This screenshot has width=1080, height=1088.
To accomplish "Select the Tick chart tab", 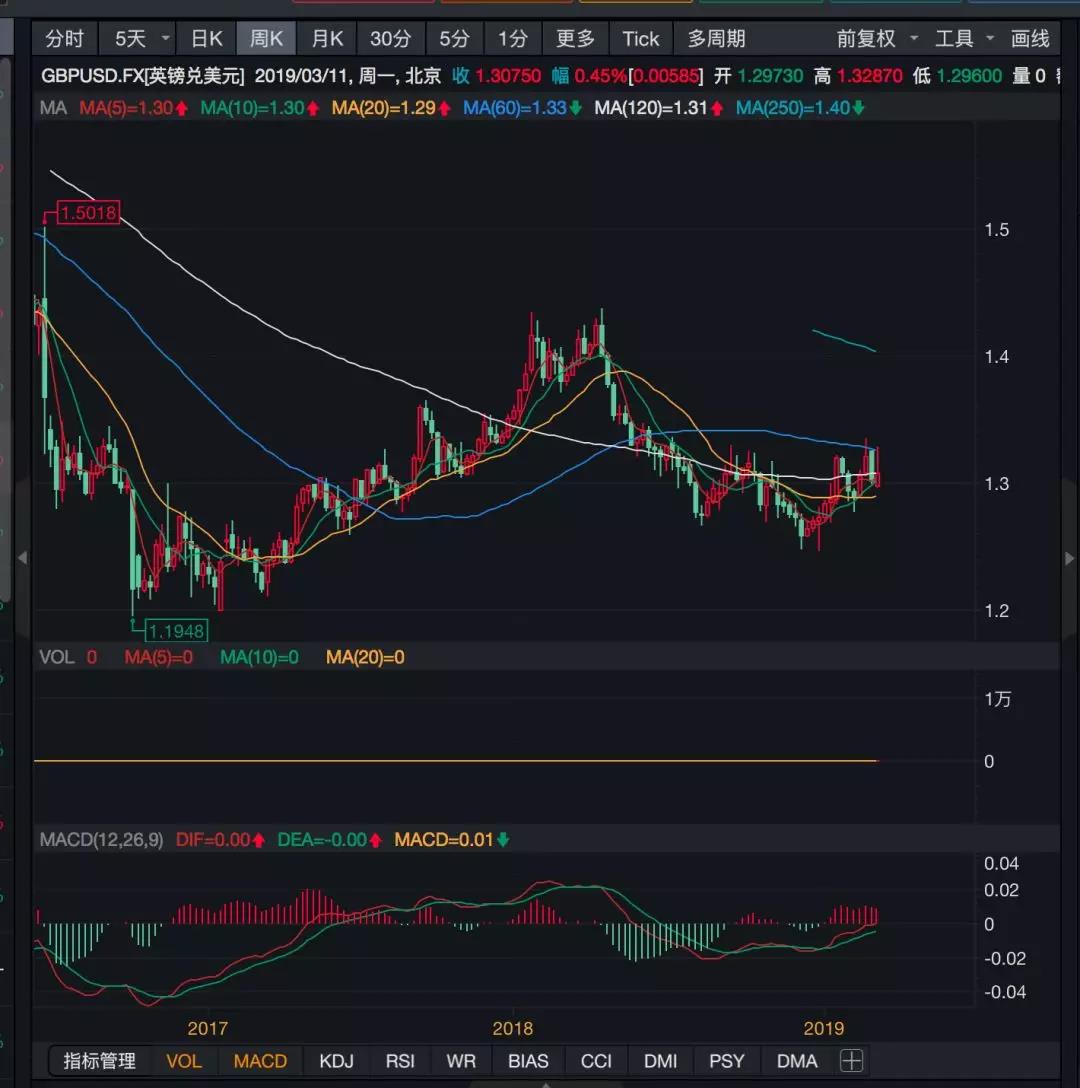I will [x=640, y=39].
